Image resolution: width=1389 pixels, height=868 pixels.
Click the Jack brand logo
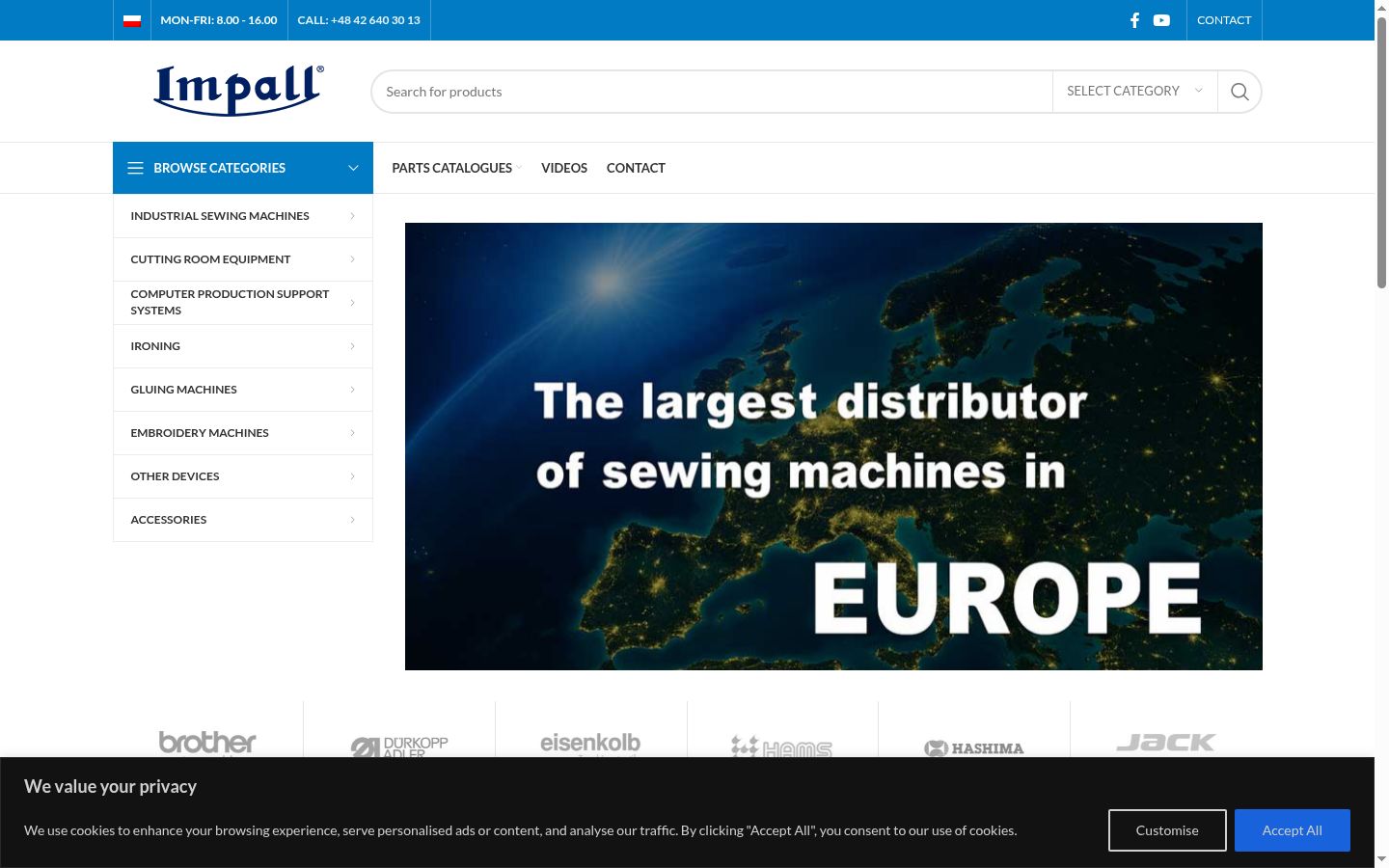click(1165, 743)
